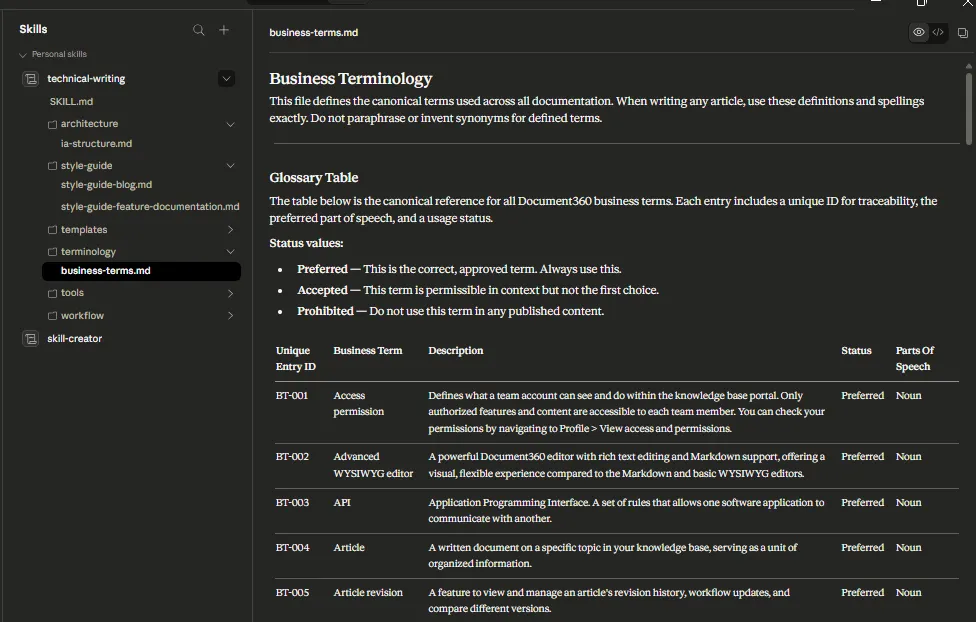Click the document vertical scrollbar thumb

(x=969, y=105)
